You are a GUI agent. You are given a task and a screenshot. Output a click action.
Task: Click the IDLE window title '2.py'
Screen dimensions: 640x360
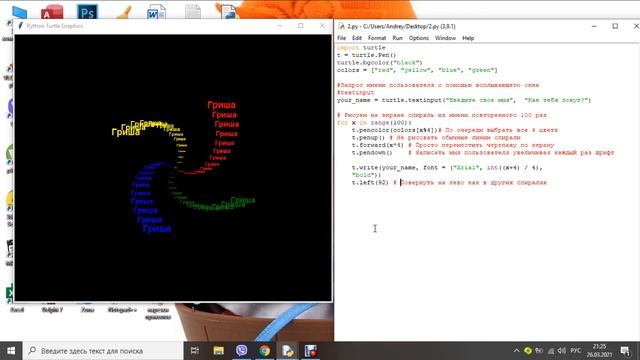pyautogui.click(x=401, y=26)
